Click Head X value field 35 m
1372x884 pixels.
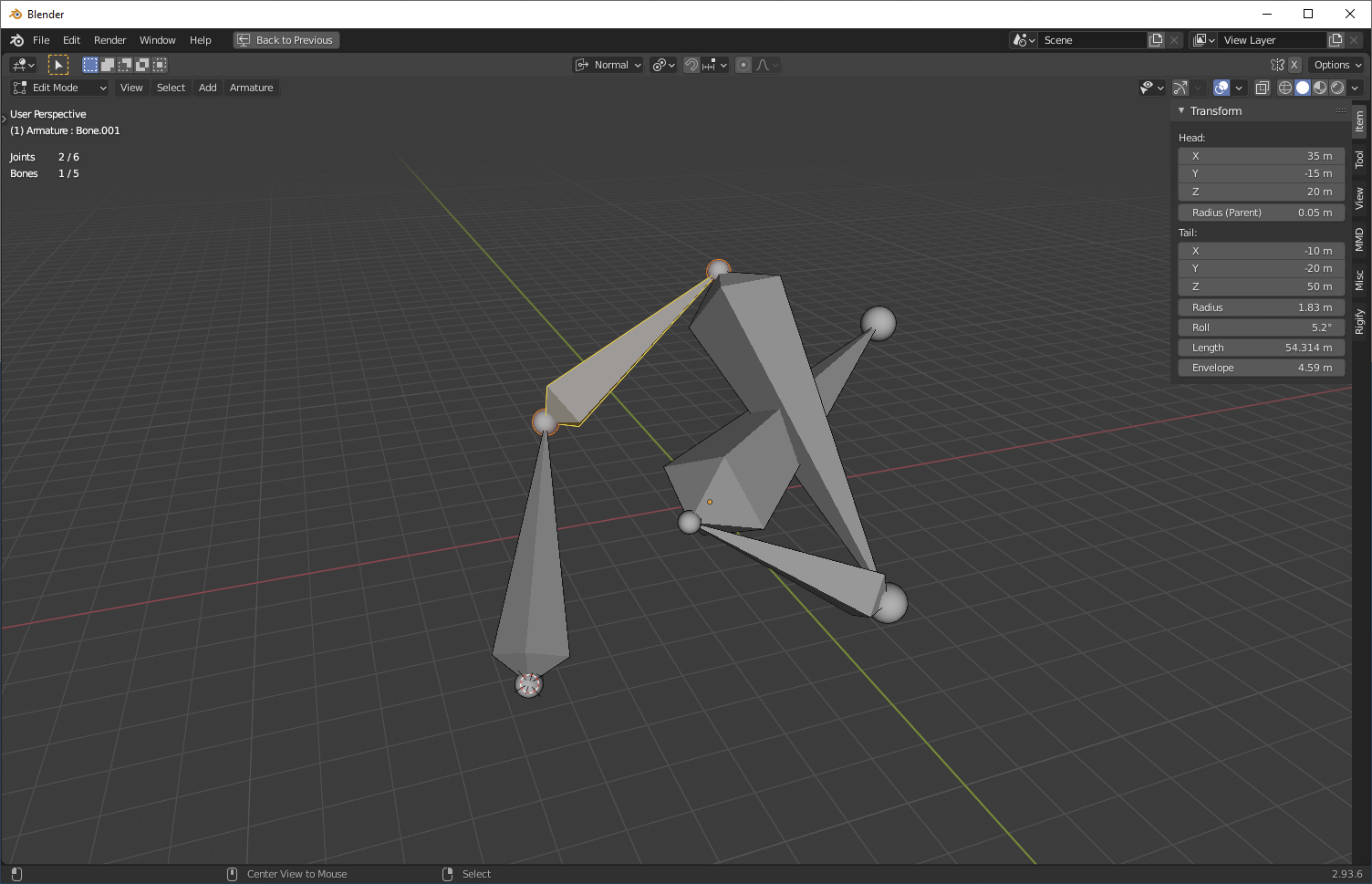(x=1262, y=156)
